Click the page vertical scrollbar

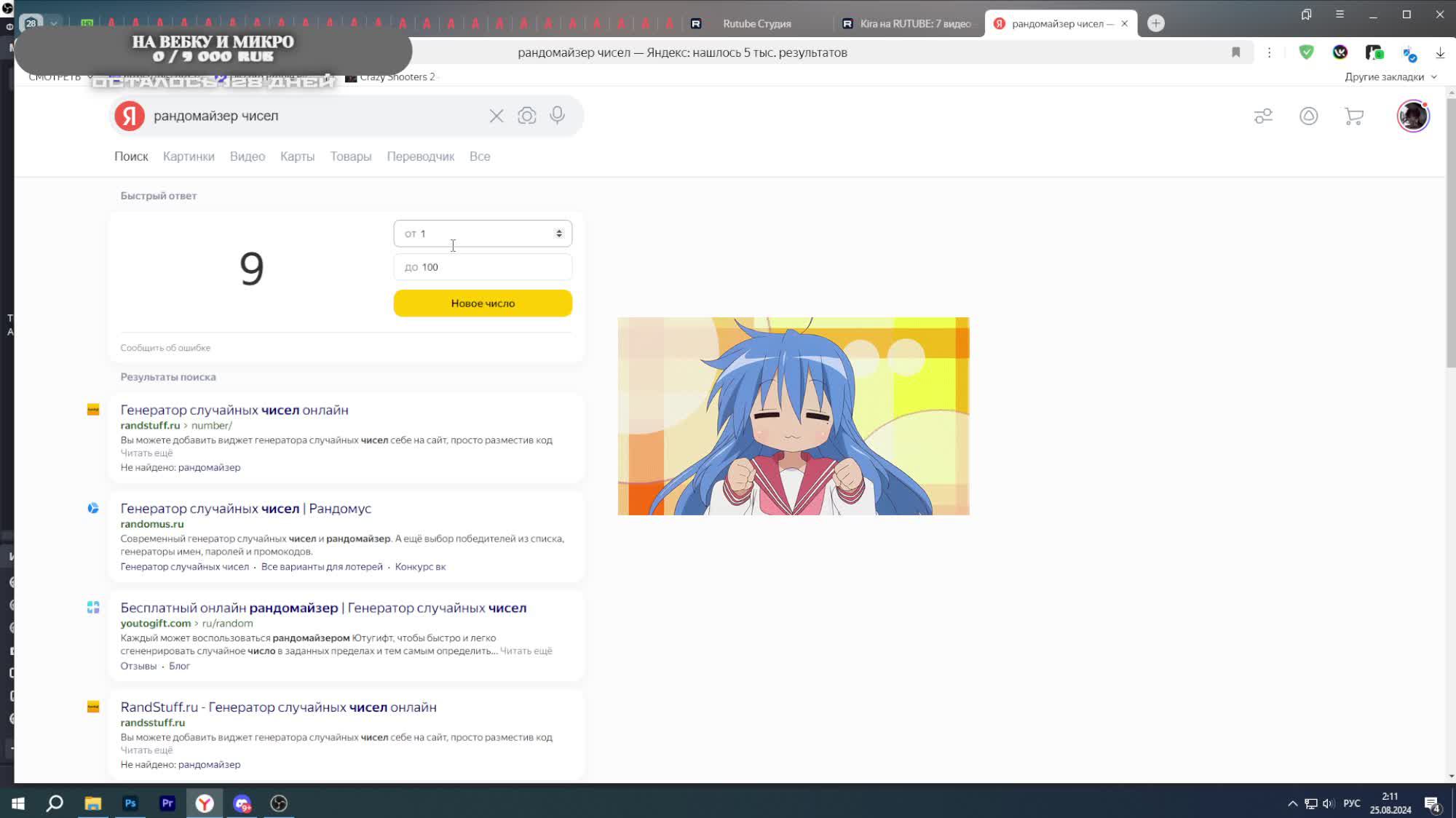point(1450,233)
